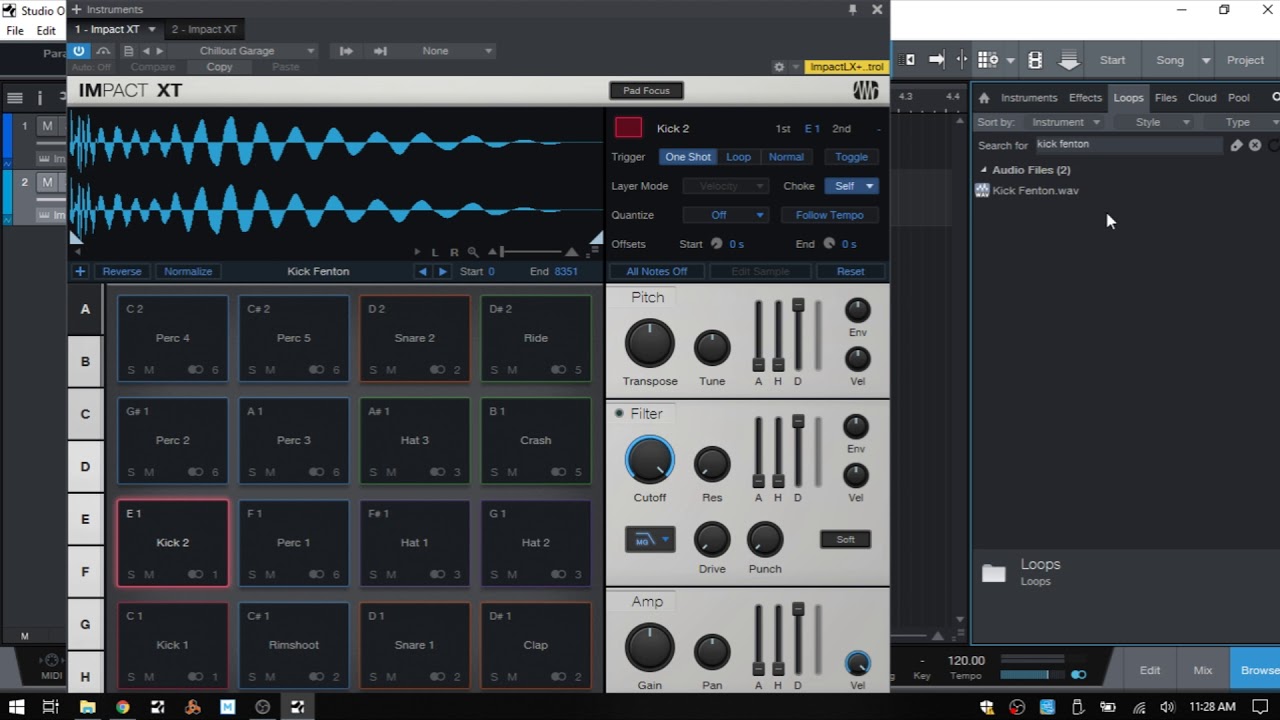Screen dimensions: 1280x720
Task: Load the next preset arrow
Action: [x=160, y=51]
